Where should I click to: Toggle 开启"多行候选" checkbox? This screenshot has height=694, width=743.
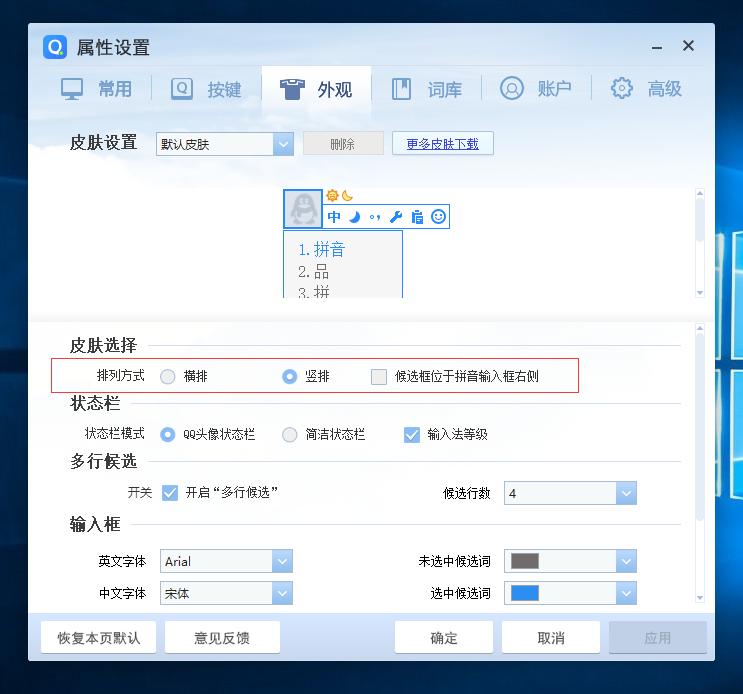[170, 493]
